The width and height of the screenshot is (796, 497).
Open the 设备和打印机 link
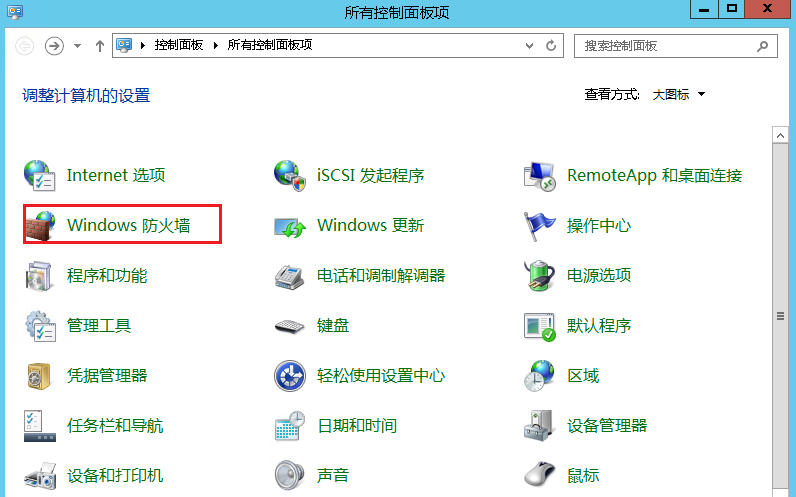[x=115, y=476]
